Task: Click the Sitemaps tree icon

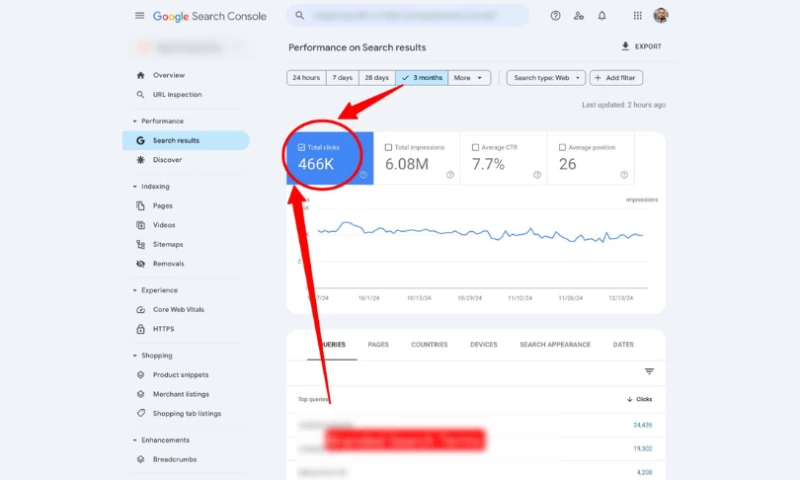Action: click(140, 244)
